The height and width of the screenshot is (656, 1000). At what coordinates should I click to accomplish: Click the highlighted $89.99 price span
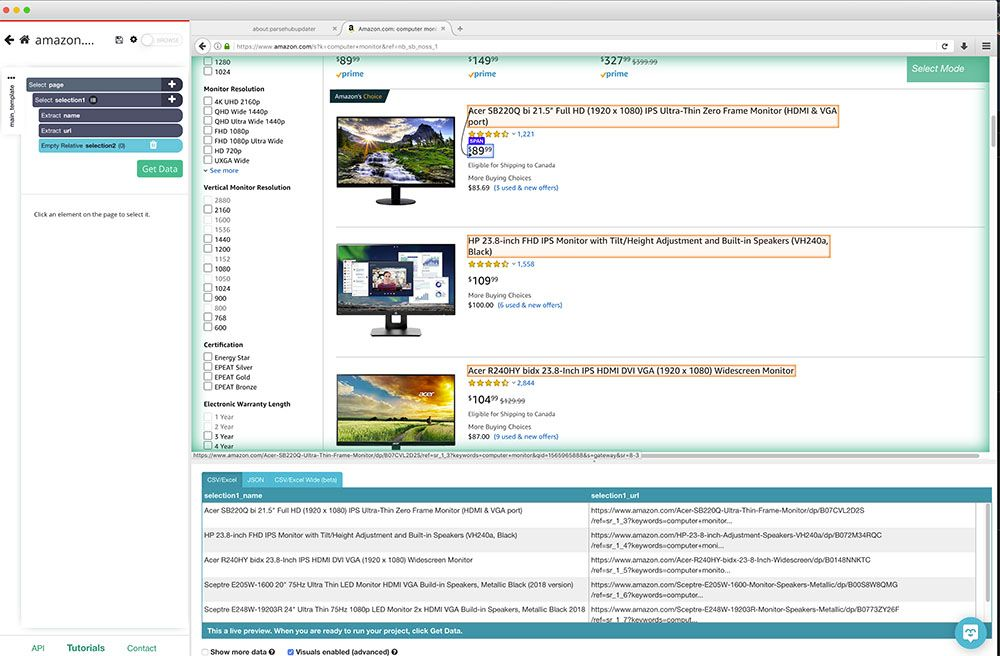[x=480, y=151]
